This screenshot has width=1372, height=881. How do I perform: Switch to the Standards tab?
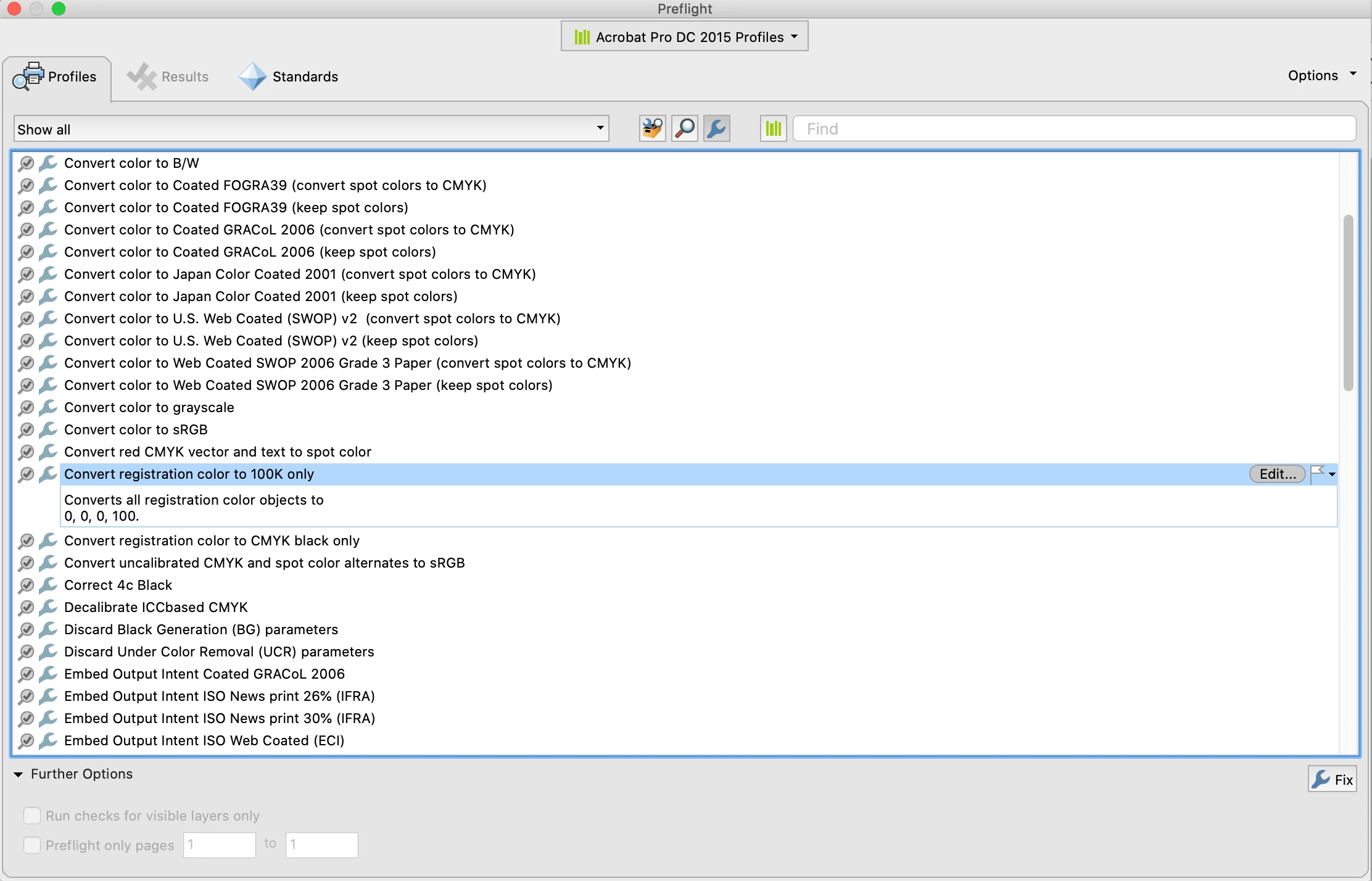pos(289,77)
